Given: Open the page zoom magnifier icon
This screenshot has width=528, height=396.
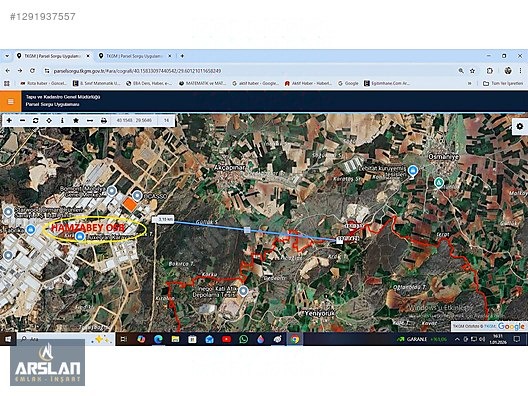Looking at the screenshot, I should 461,71.
